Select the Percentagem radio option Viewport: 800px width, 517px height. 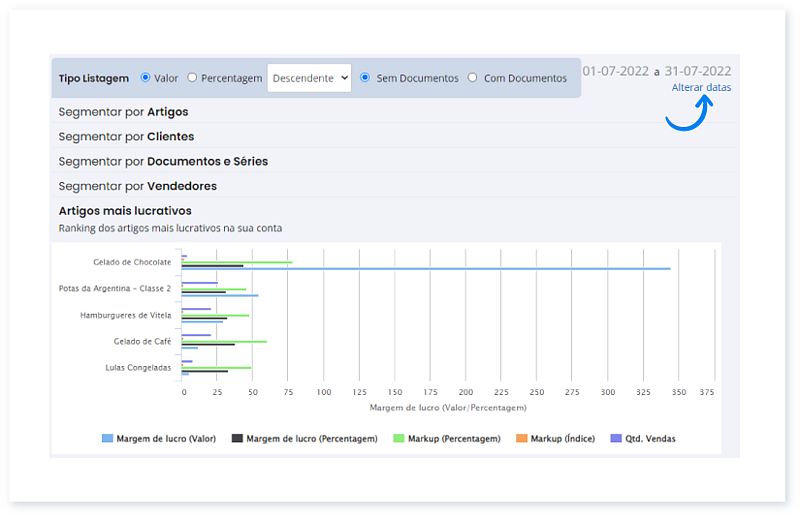click(193, 77)
